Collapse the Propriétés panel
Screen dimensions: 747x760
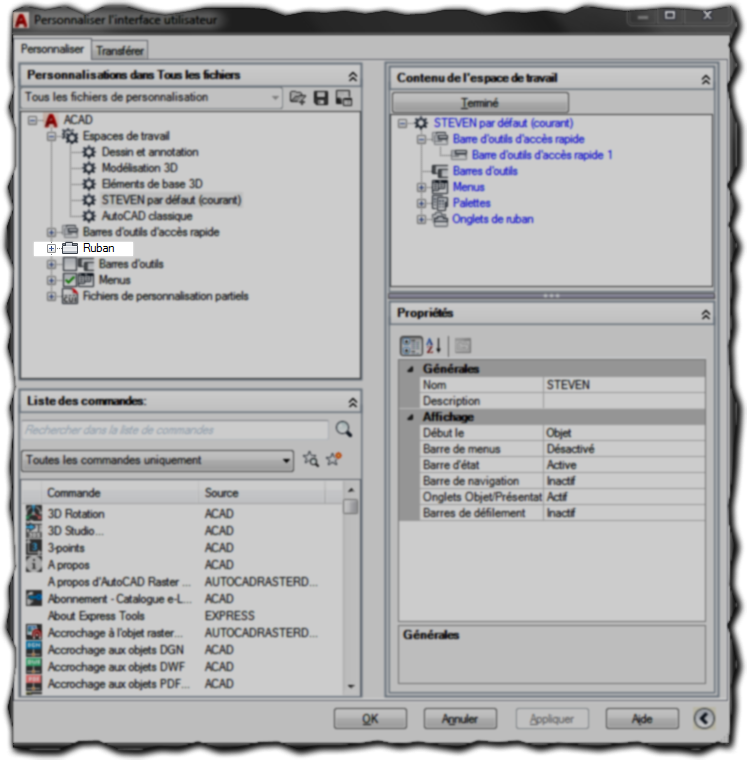[706, 315]
